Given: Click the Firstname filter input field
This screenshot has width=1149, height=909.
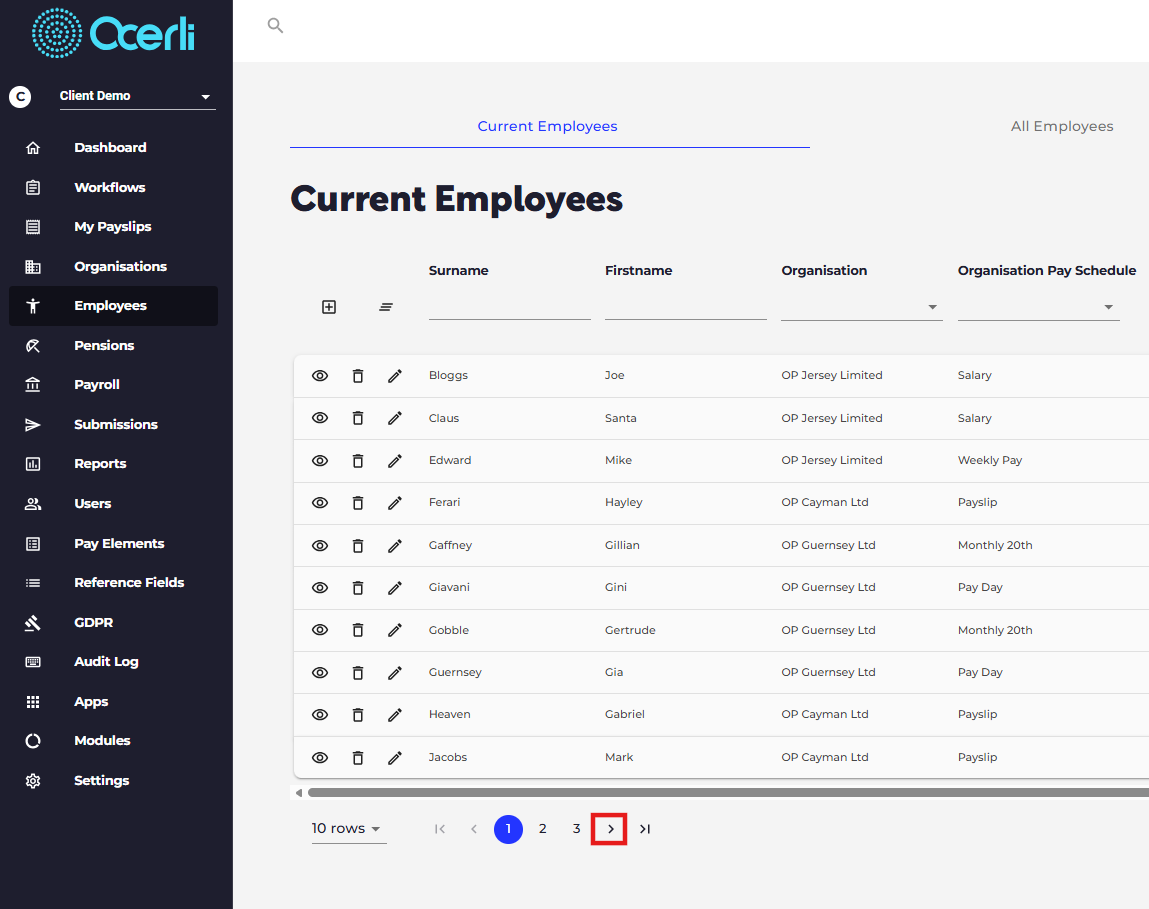Looking at the screenshot, I should click(686, 307).
